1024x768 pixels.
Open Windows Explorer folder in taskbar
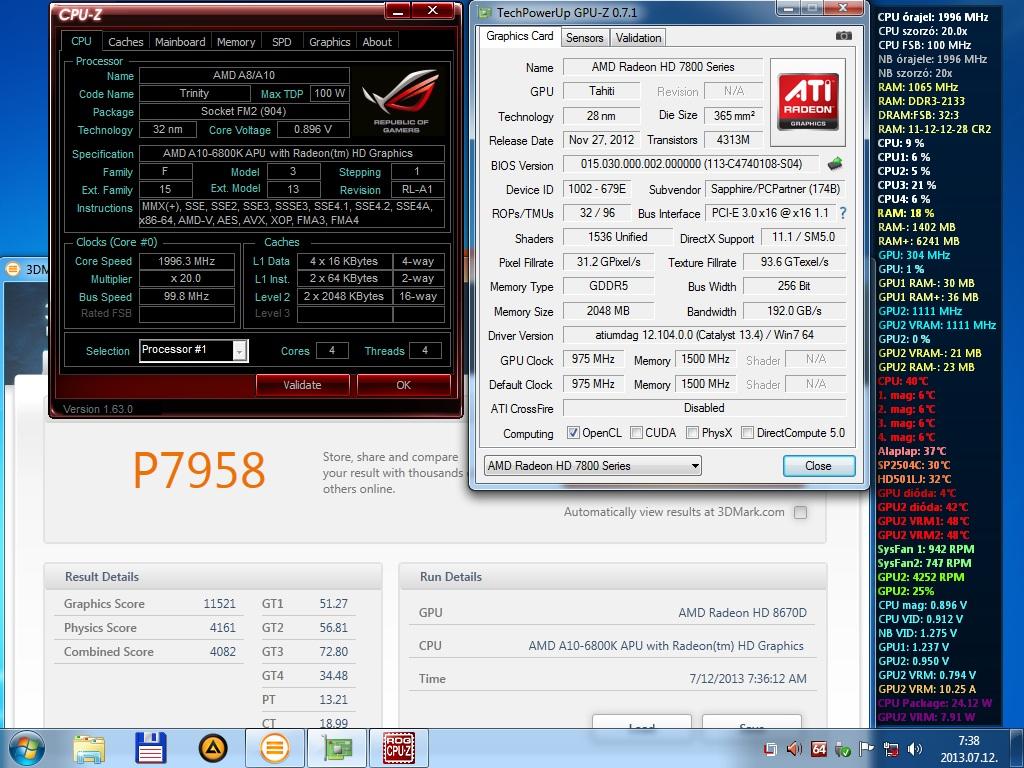[x=89, y=748]
